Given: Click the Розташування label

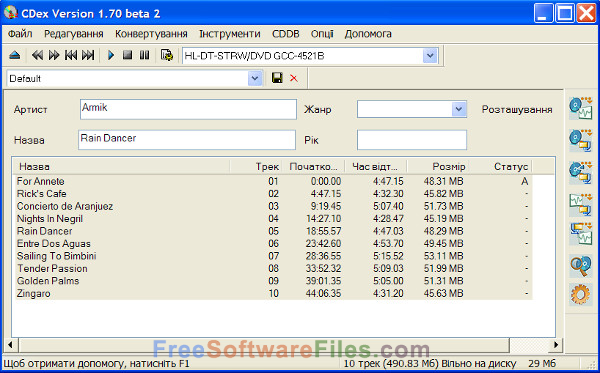Looking at the screenshot, I should pos(517,109).
